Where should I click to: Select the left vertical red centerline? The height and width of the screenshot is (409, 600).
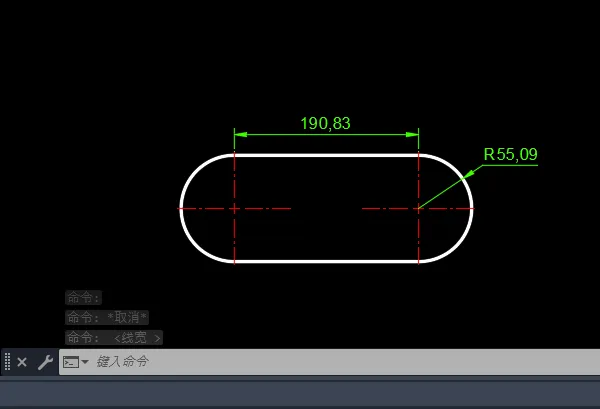point(234,240)
